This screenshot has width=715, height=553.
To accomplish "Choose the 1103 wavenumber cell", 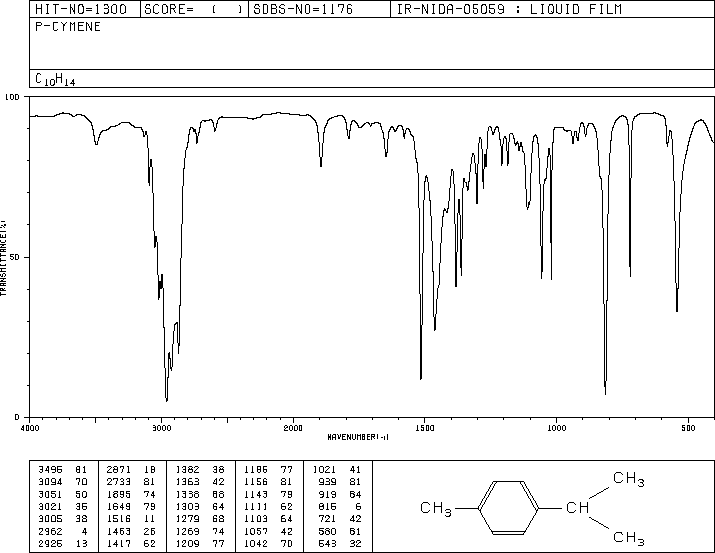I will pos(256,519).
